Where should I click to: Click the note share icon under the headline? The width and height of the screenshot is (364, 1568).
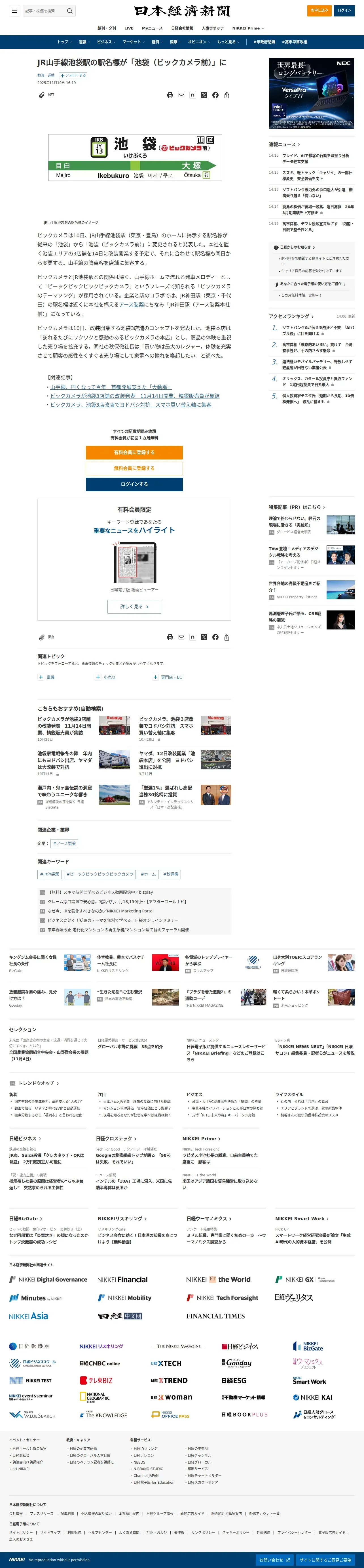click(x=193, y=95)
